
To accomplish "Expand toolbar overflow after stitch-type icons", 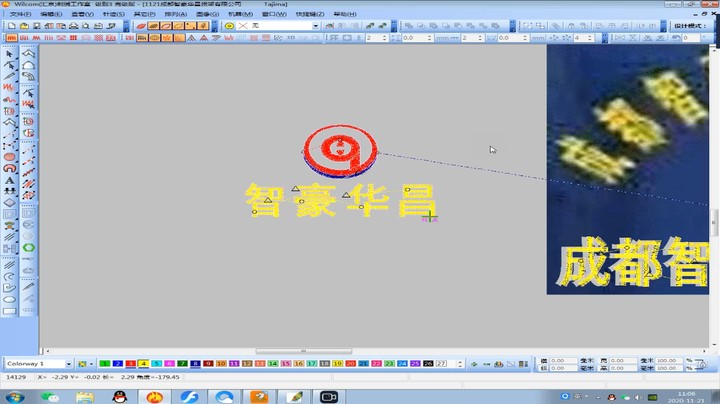I will click(x=214, y=26).
